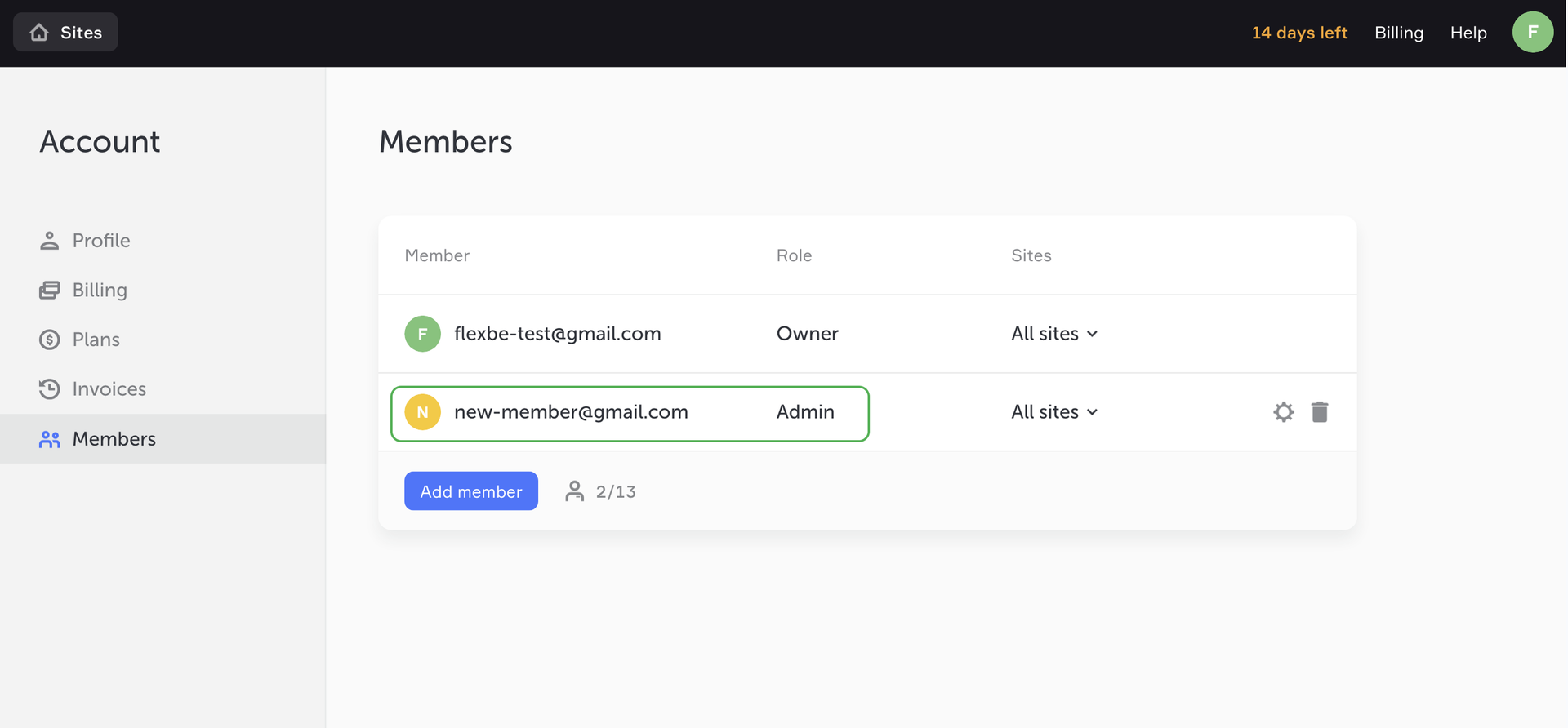Click the Admin role of new-member
The height and width of the screenshot is (728, 1568).
pyautogui.click(x=805, y=412)
